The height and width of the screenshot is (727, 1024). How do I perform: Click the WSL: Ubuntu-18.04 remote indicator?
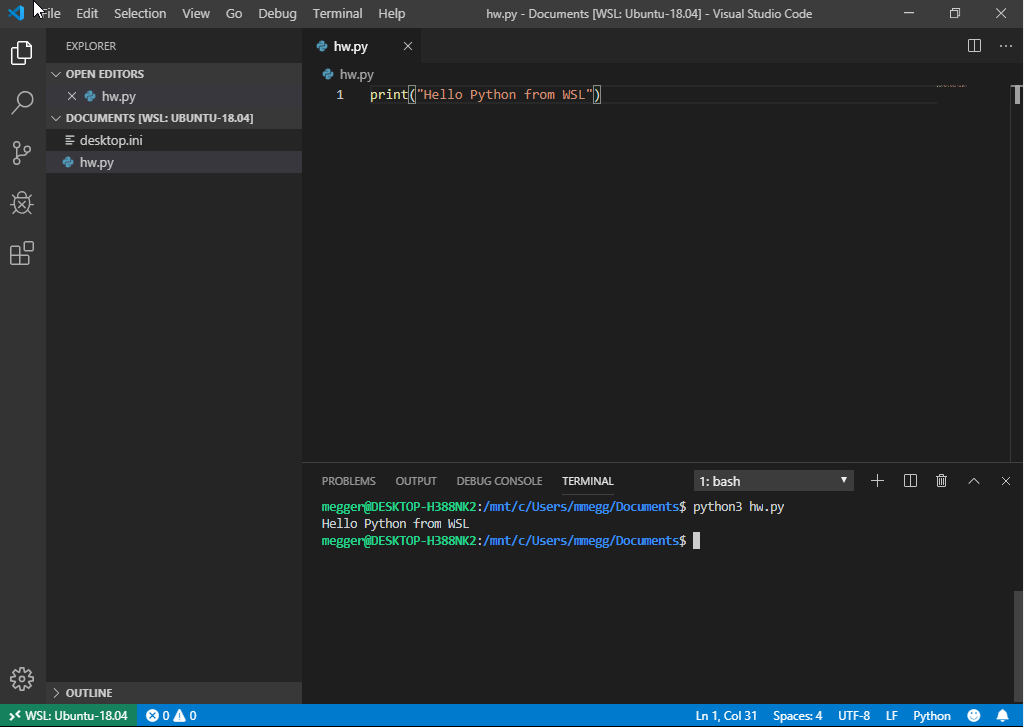coord(69,715)
